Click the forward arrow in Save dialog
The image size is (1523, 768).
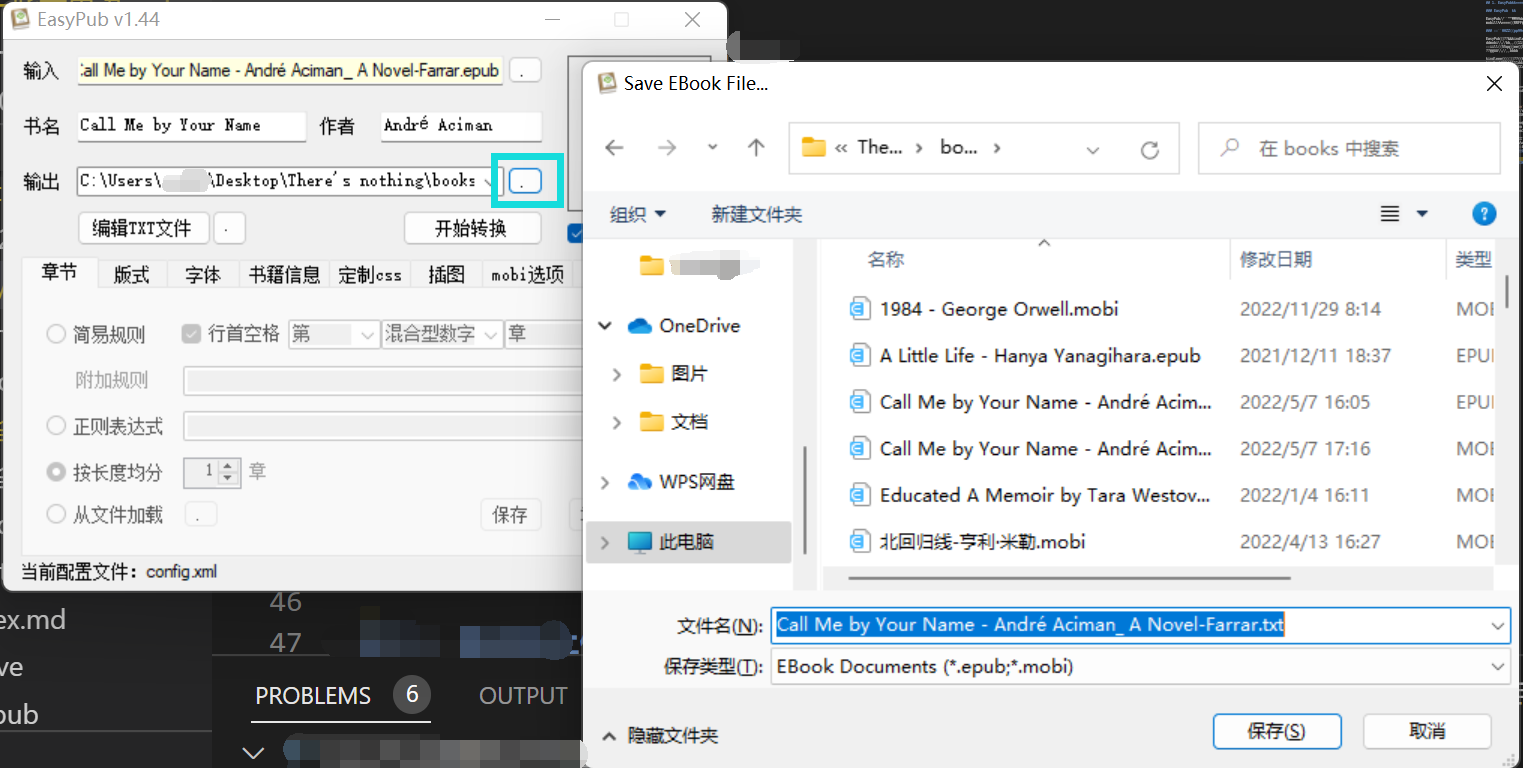(666, 148)
